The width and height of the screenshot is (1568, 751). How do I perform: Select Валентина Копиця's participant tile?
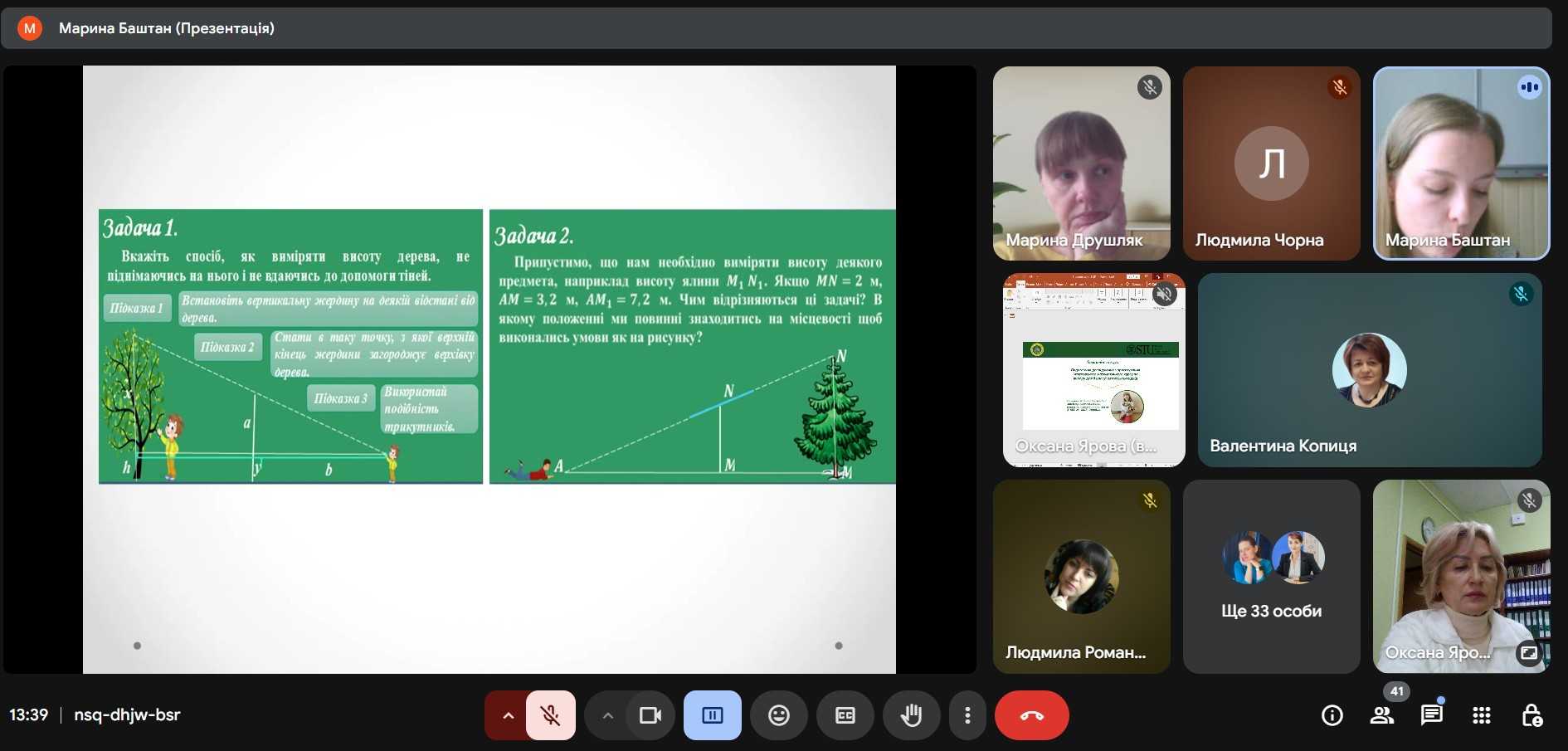click(x=1369, y=370)
